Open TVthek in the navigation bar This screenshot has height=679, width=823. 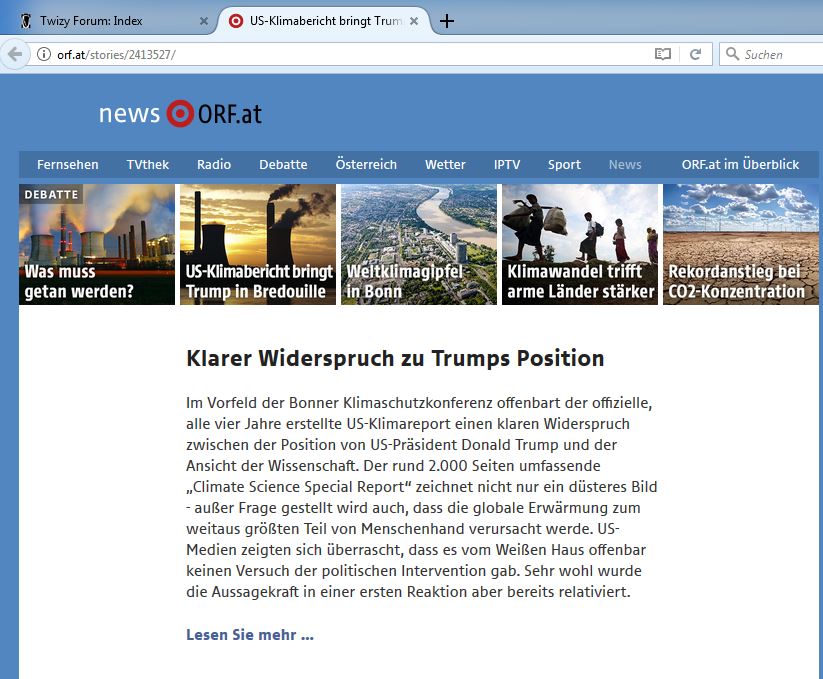click(148, 164)
